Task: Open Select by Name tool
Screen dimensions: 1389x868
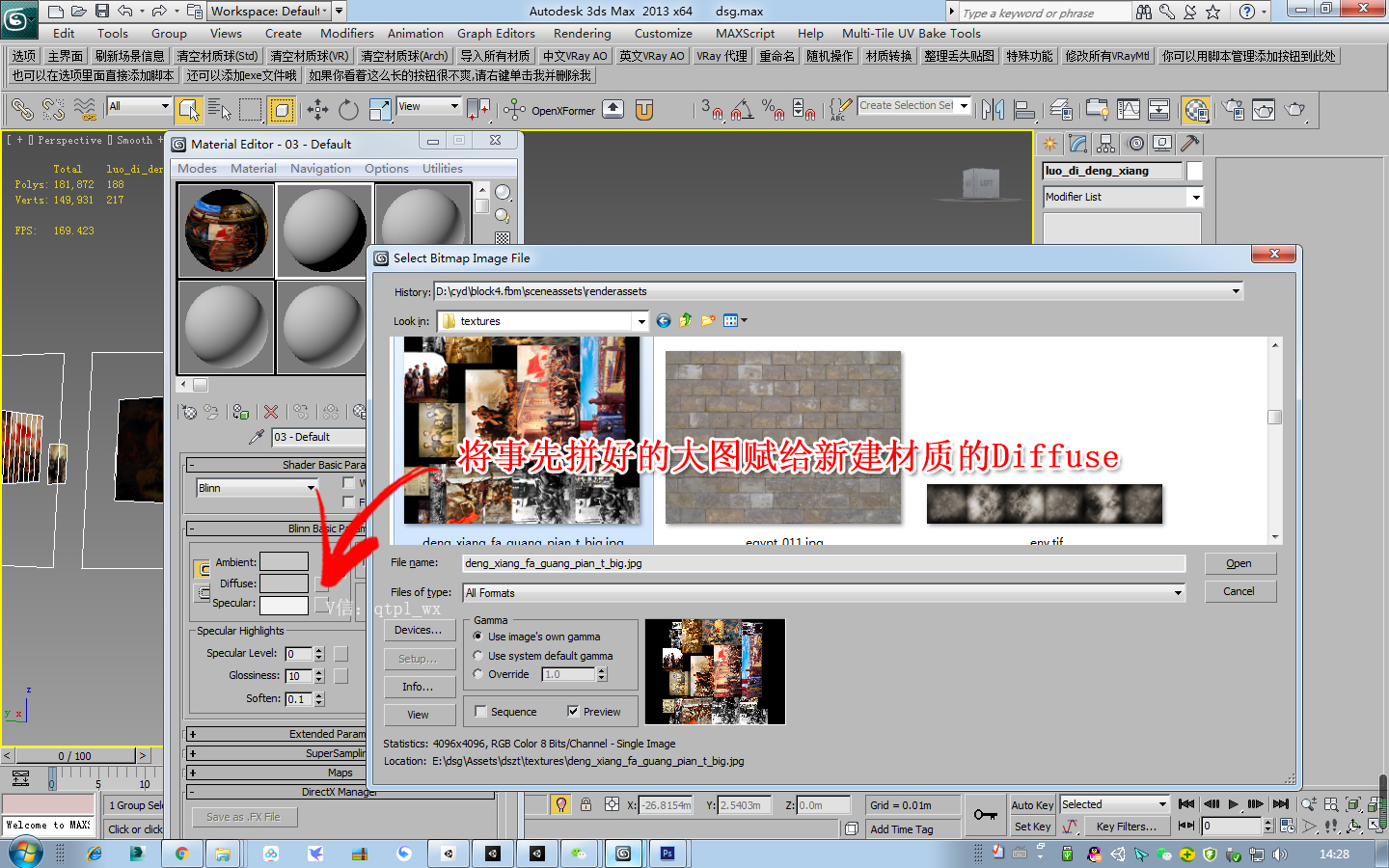Action: pos(220,110)
